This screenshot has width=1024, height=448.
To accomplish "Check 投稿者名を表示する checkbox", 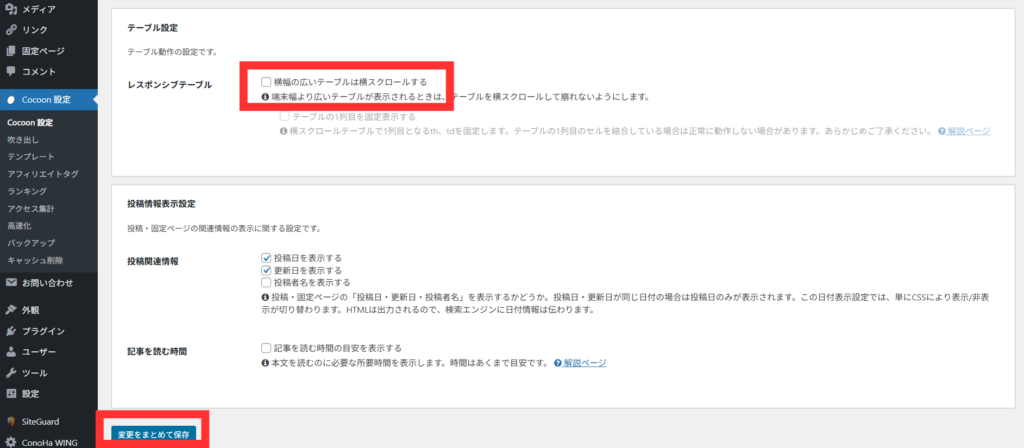I will point(266,283).
